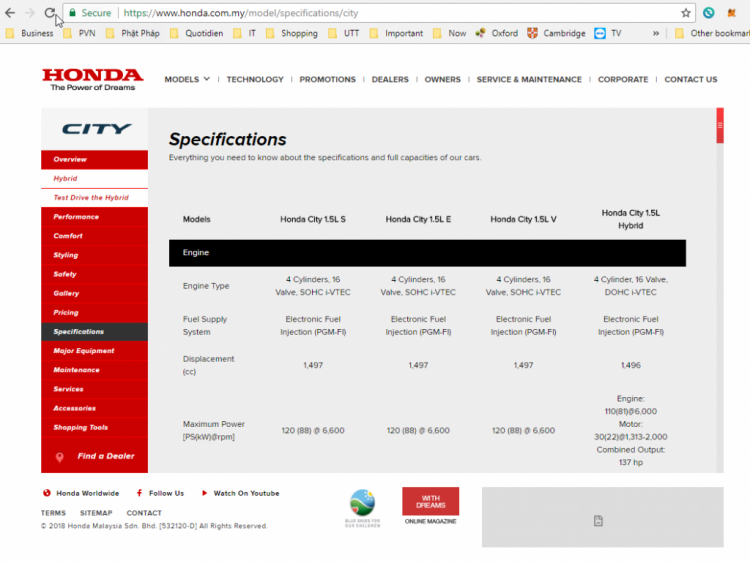Open the CONTACT footer link
The image size is (750, 563).
coord(144,513)
